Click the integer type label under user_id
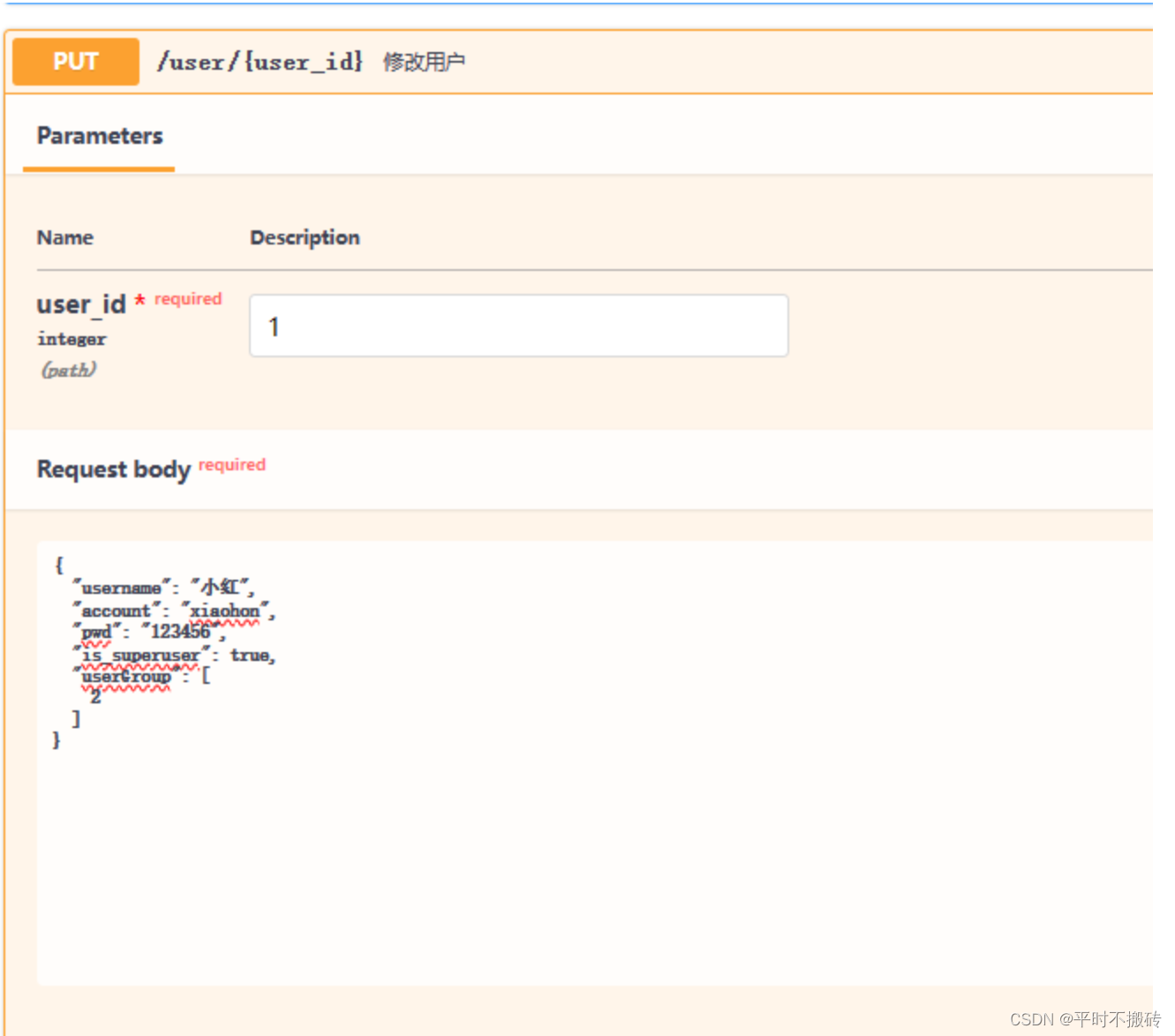The height and width of the screenshot is (1036, 1175). 71,339
